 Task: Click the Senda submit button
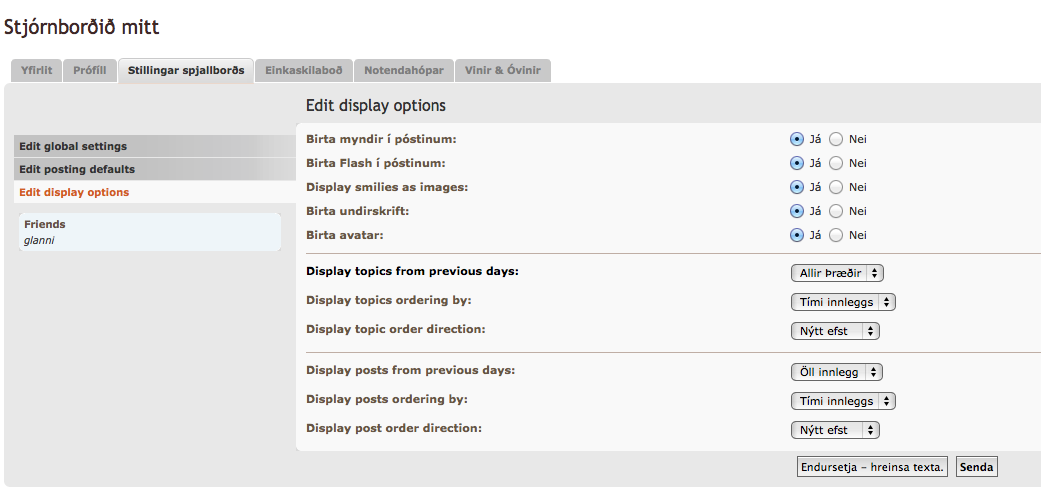977,467
